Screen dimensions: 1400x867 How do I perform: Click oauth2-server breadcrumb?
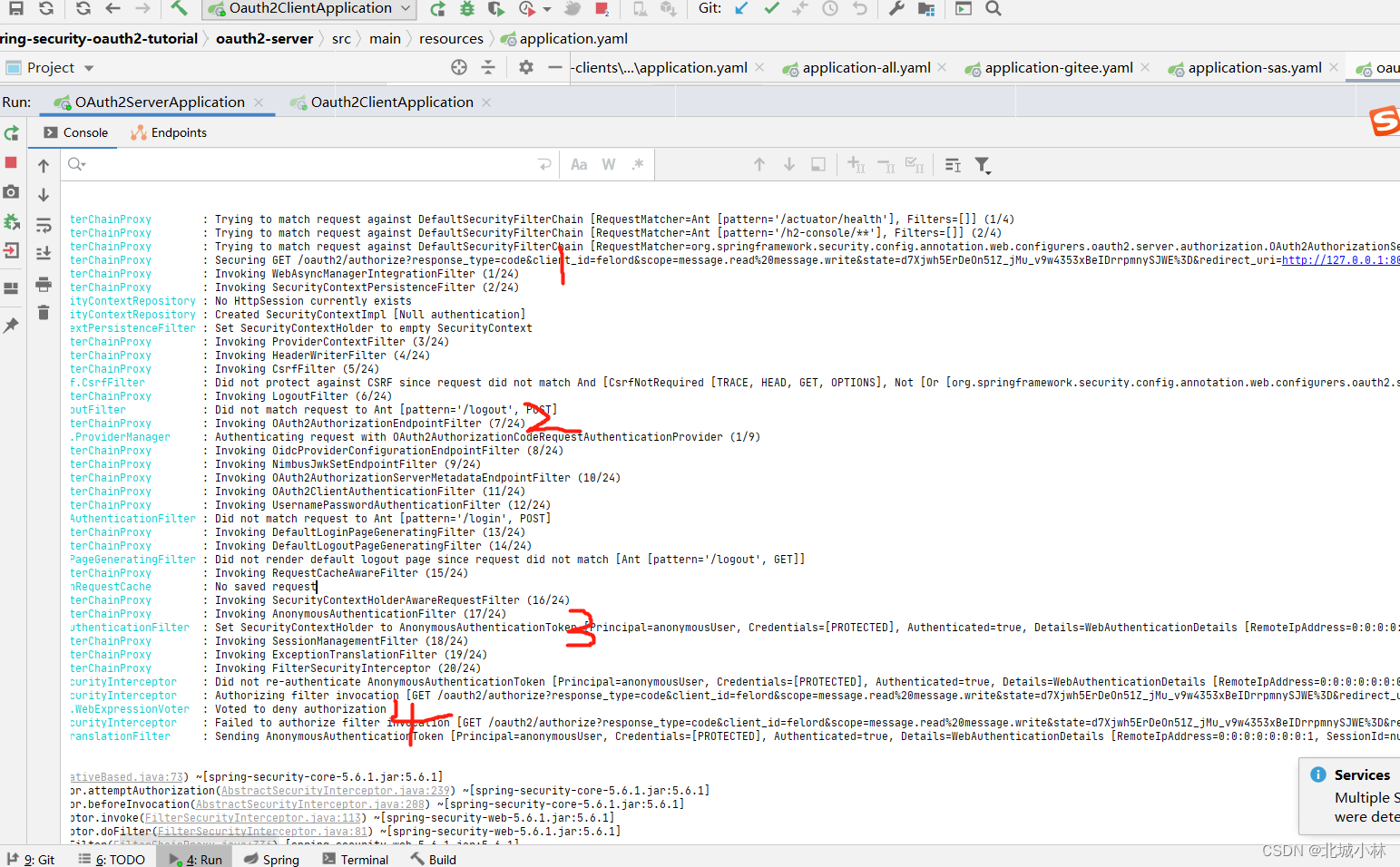264,39
